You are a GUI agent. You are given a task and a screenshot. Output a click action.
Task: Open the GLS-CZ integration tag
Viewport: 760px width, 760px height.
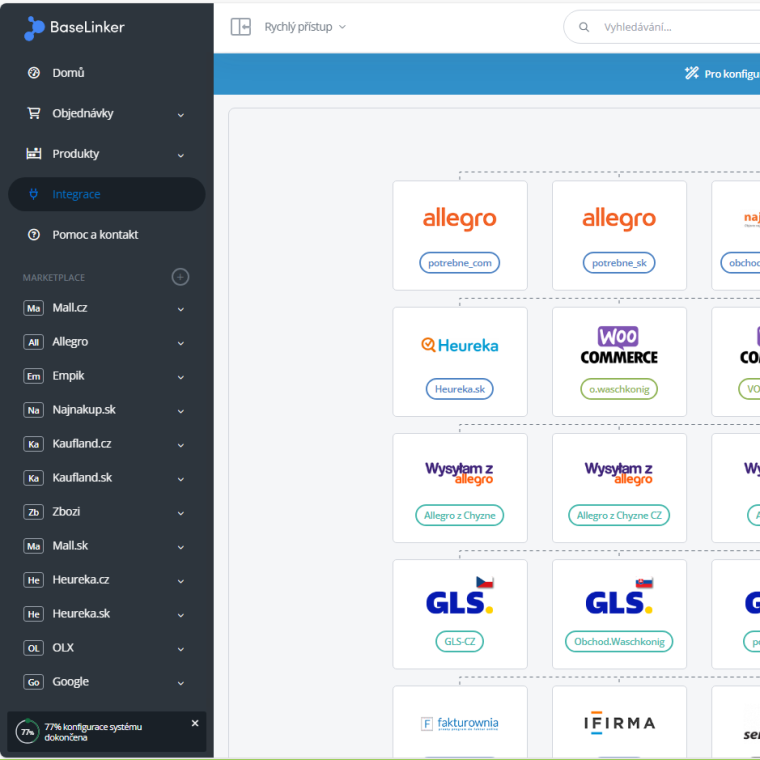pyautogui.click(x=459, y=642)
